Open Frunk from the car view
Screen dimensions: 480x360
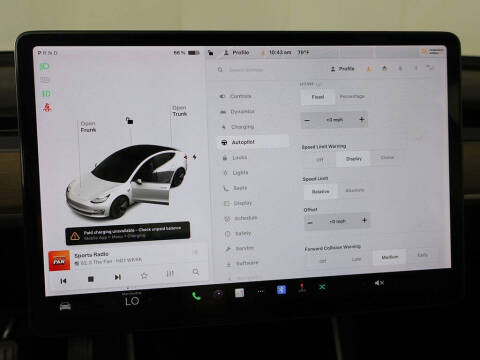point(88,127)
